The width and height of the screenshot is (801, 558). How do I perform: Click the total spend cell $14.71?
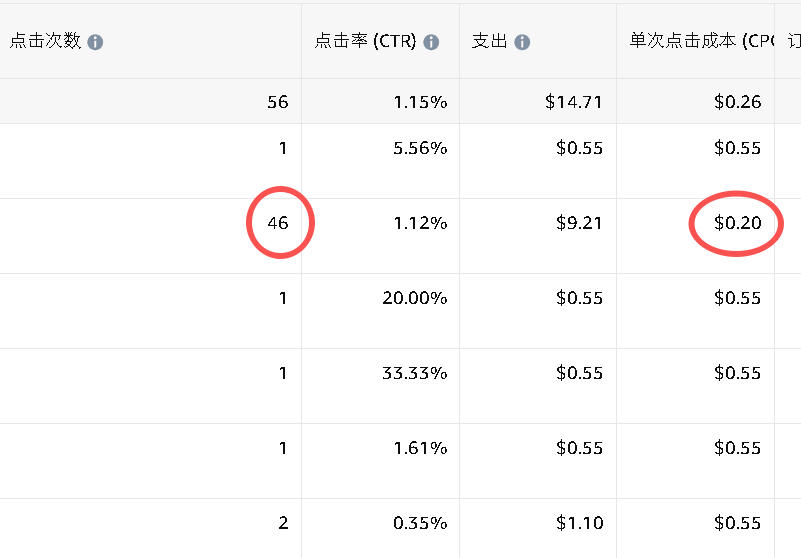pos(574,101)
